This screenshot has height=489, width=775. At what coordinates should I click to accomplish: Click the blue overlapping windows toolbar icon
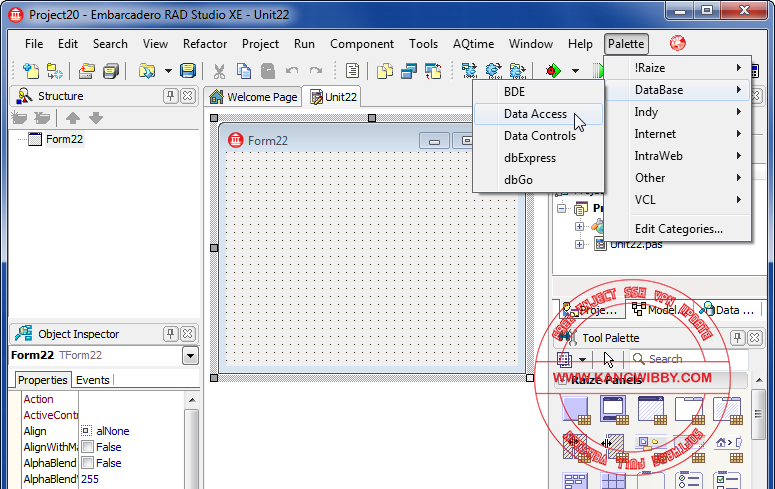coord(409,71)
